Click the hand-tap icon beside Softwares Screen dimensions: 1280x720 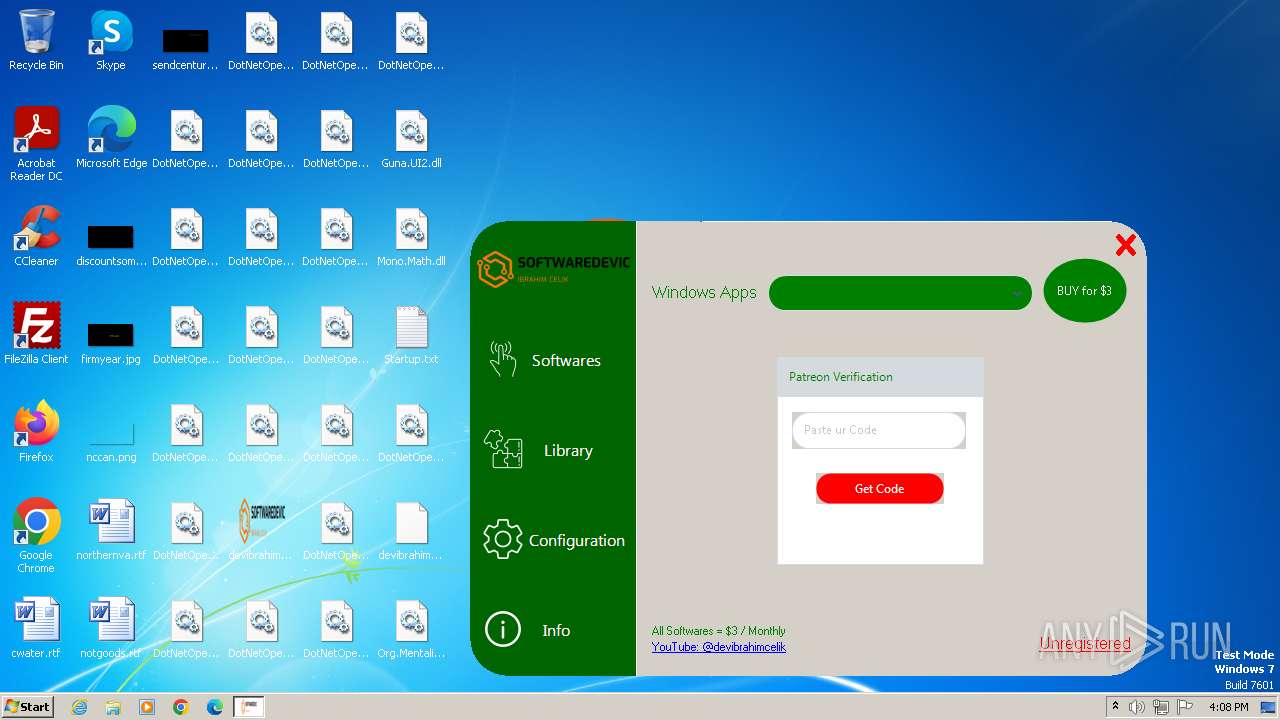(x=502, y=359)
